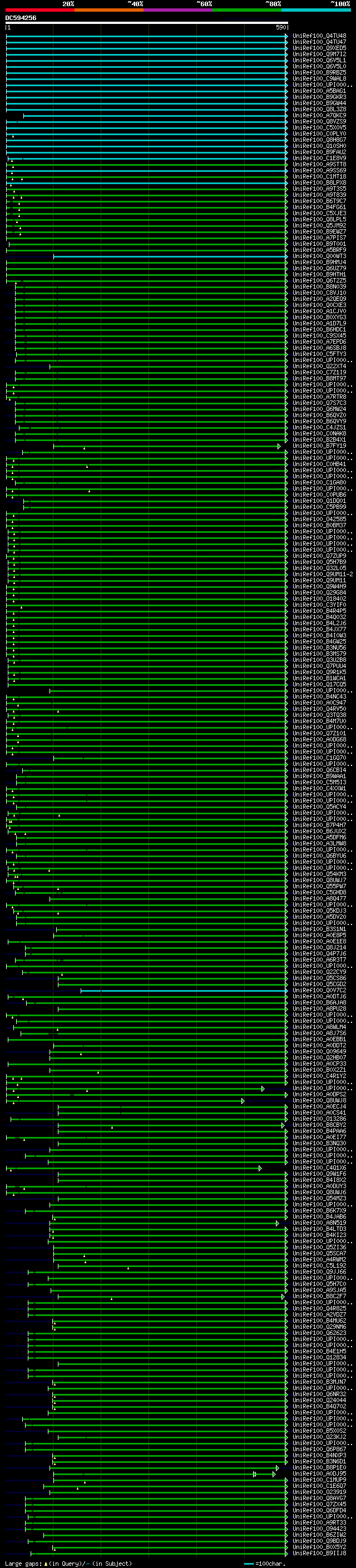Viewport: 356px width, 1568px height.
Task: Choose the UniRef100_Q5JM92 hit
Action: [x=319, y=226]
